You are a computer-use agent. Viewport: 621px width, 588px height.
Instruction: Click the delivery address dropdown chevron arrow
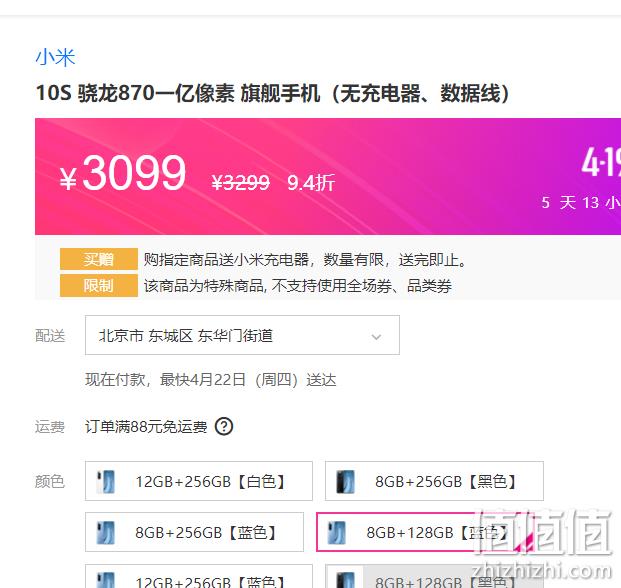(376, 337)
